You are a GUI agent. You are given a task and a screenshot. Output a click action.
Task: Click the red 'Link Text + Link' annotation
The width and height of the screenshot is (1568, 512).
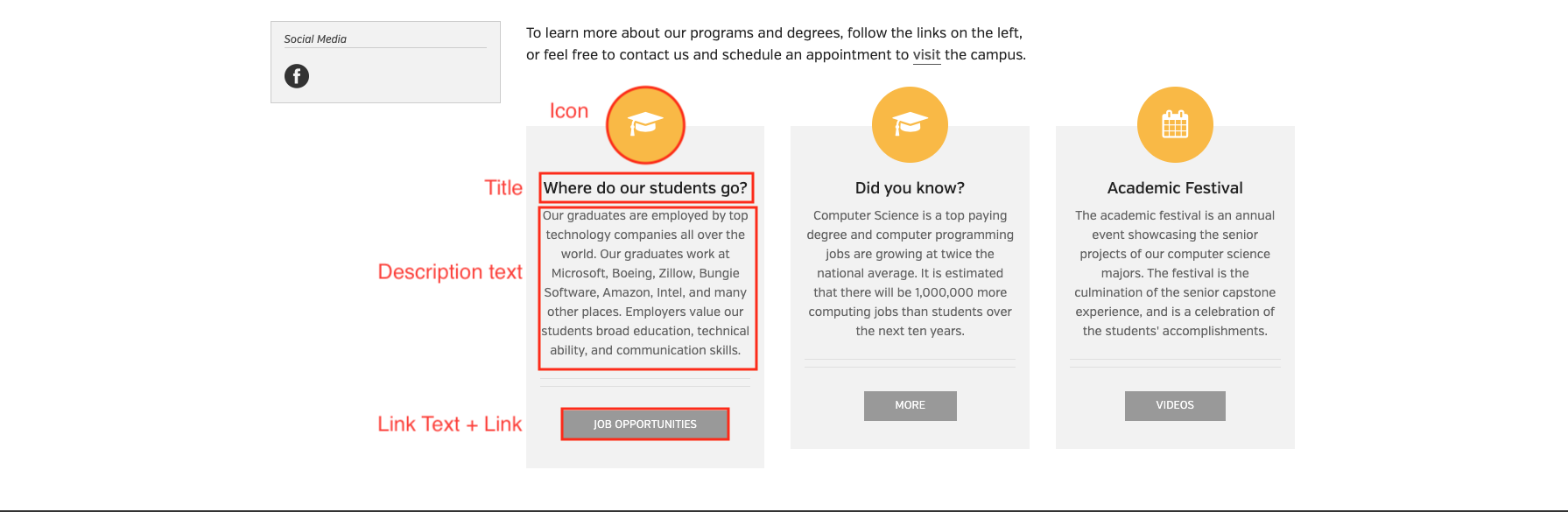coord(450,424)
